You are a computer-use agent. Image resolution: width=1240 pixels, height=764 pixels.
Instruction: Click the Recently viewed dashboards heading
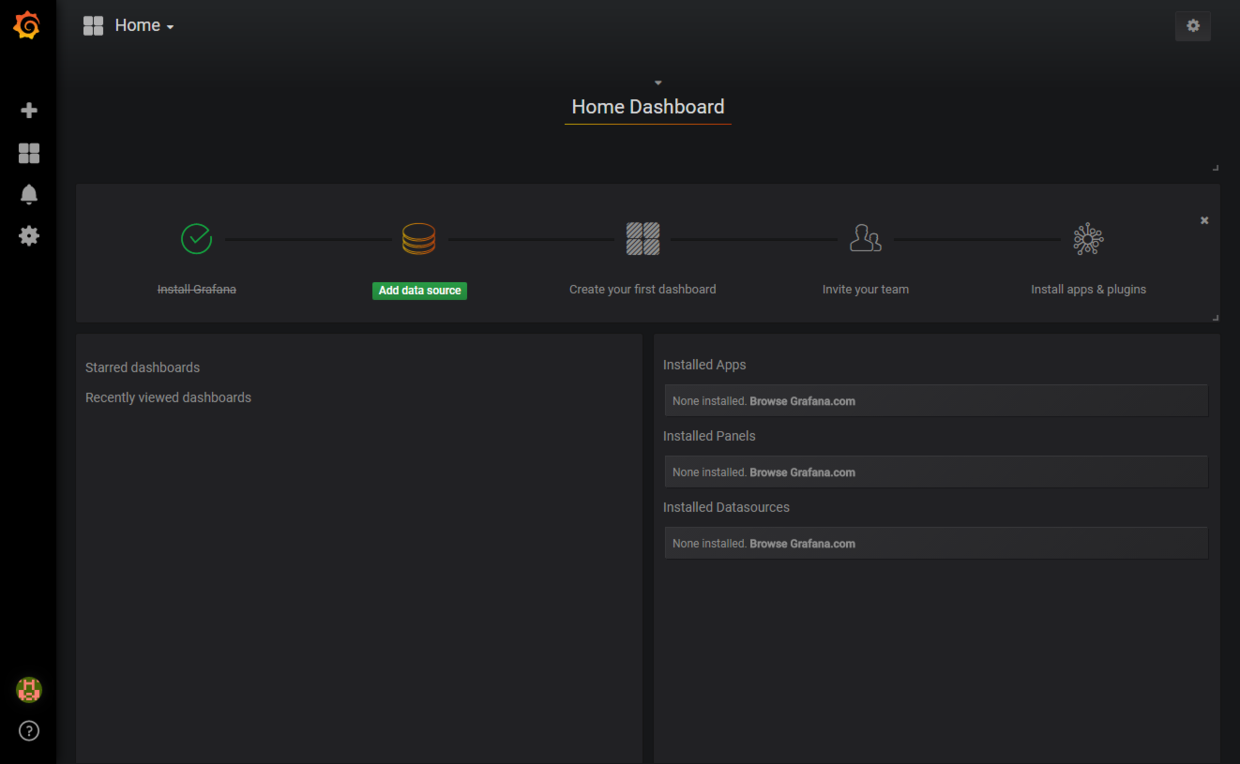[x=168, y=397]
